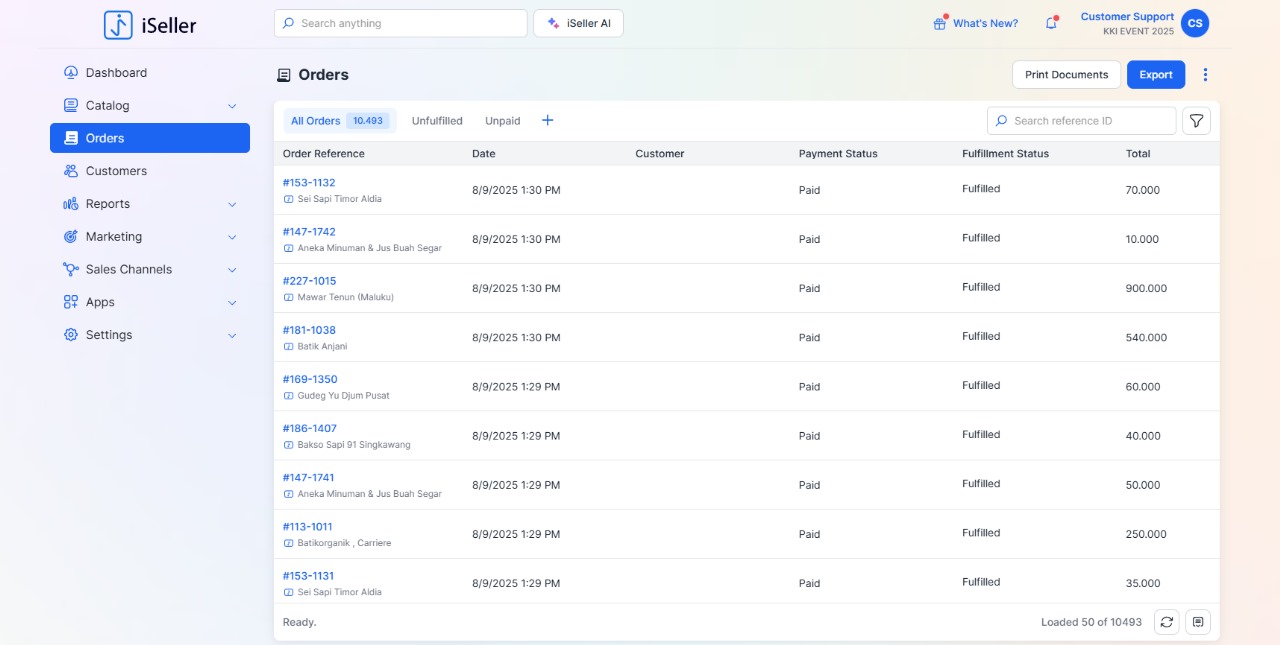Open the filter funnel icon
Screen dimensions: 1280x645
[1196, 121]
